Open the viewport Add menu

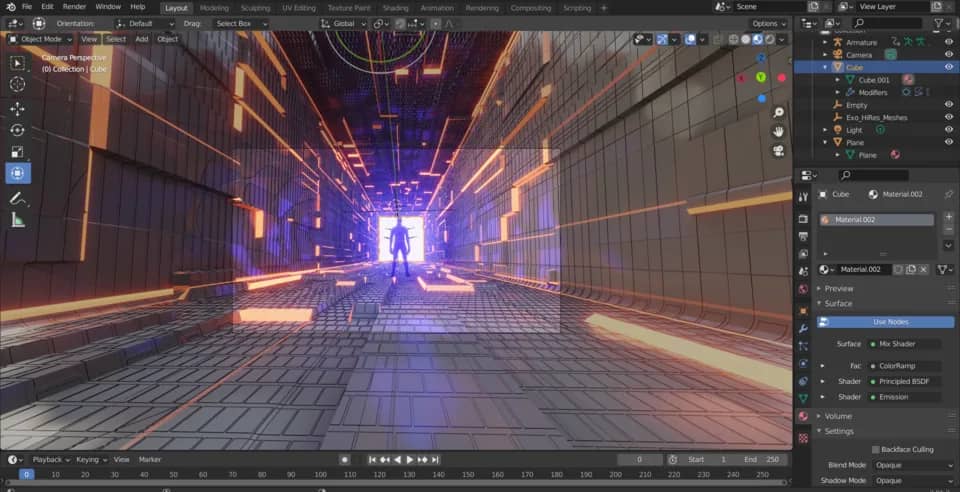point(141,39)
